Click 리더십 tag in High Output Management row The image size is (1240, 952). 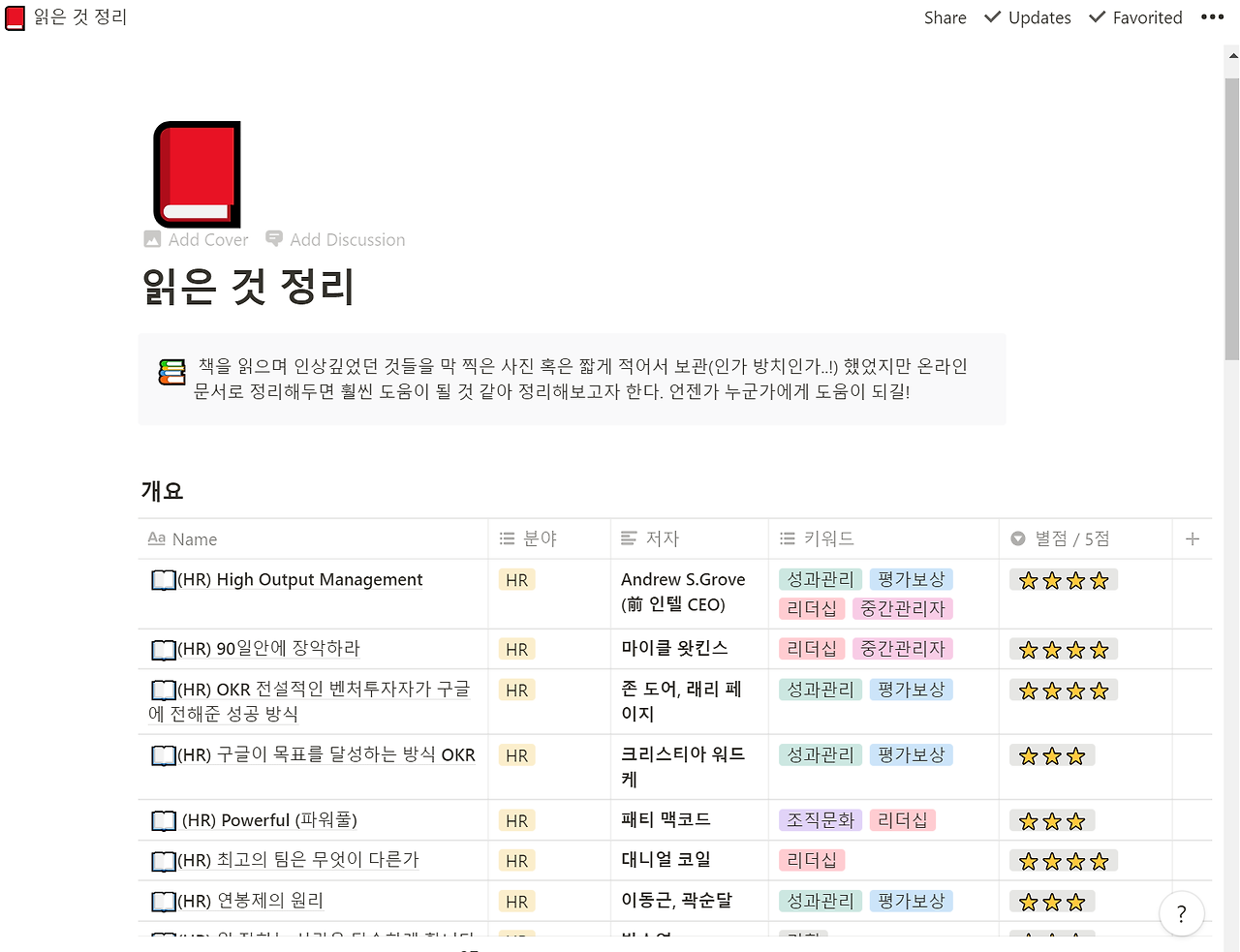tap(812, 609)
